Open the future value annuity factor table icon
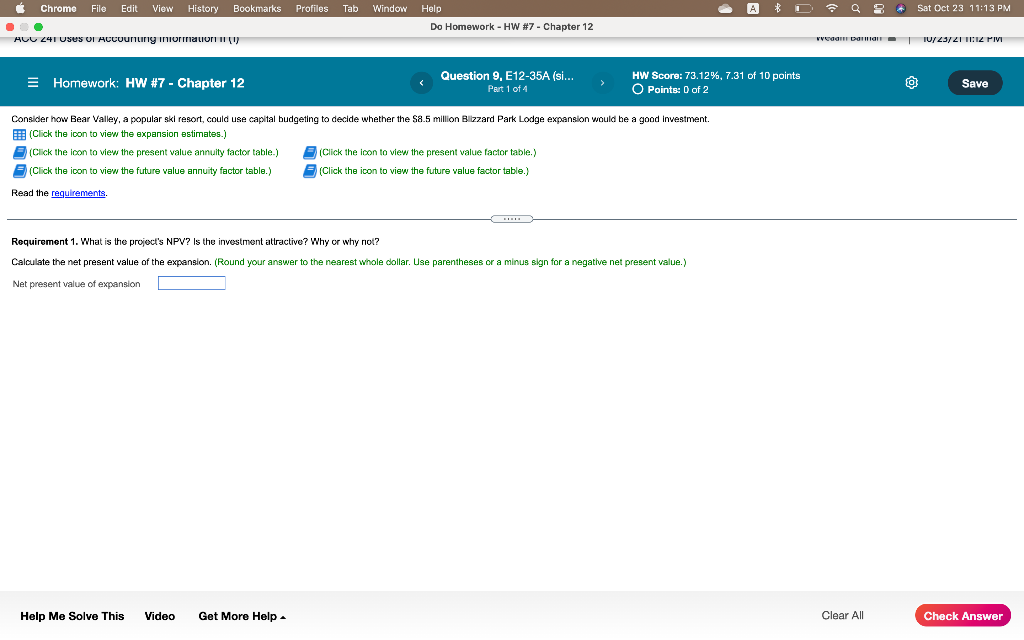 click(19, 170)
